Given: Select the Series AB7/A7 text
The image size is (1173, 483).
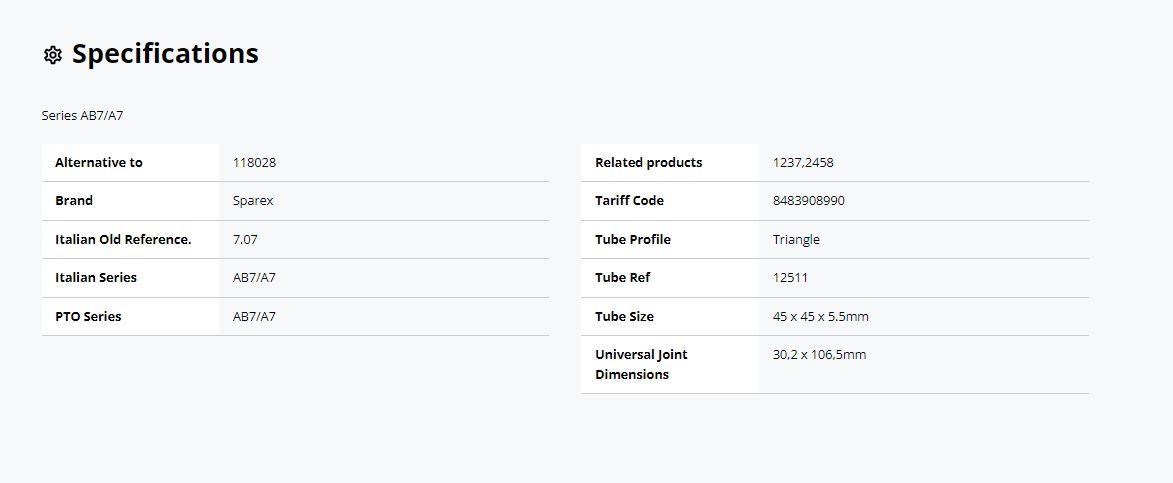Looking at the screenshot, I should point(82,116).
